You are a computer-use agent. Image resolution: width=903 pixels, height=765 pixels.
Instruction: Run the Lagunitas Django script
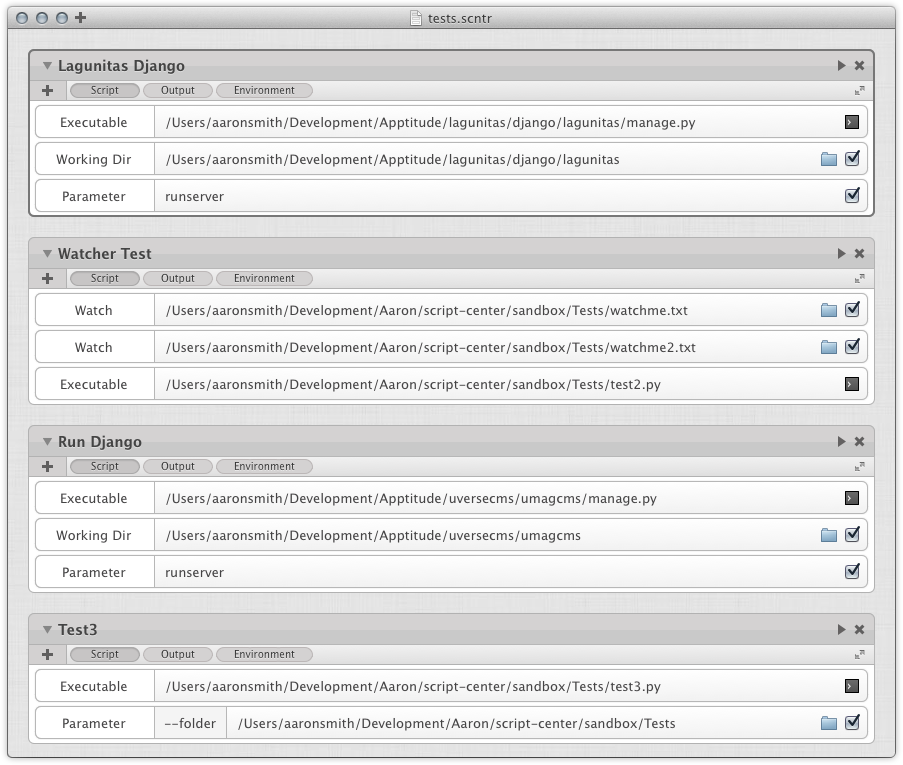(x=841, y=66)
